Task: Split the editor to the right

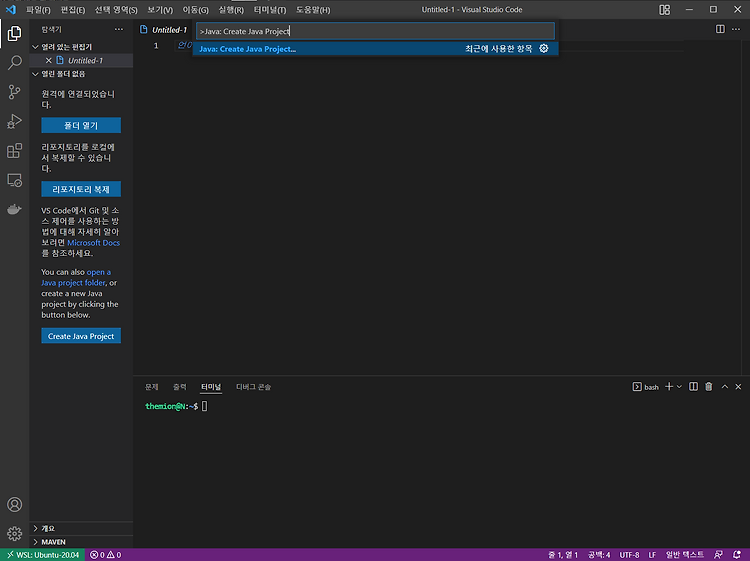Action: (720, 29)
